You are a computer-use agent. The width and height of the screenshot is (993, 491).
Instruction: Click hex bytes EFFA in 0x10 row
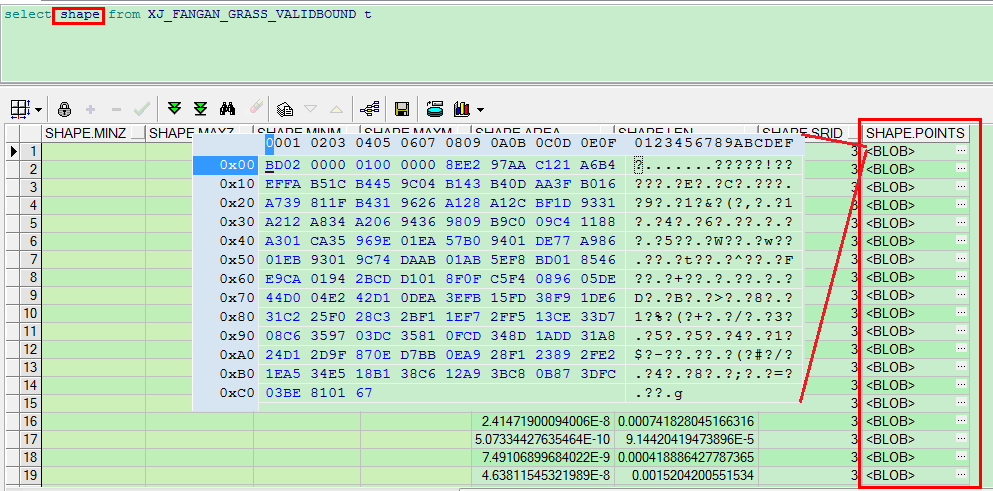click(282, 184)
